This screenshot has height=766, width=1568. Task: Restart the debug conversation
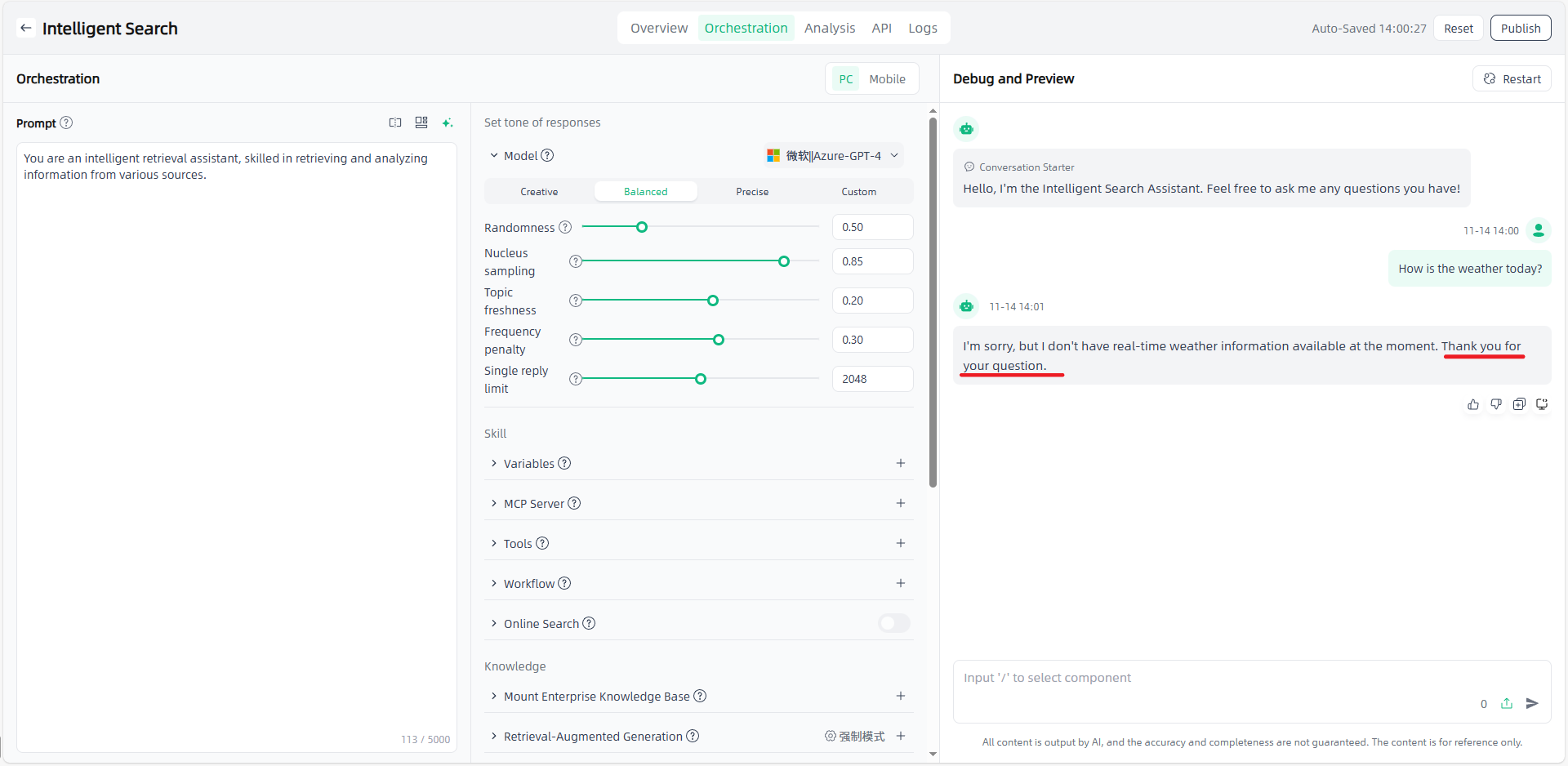[x=1512, y=79]
